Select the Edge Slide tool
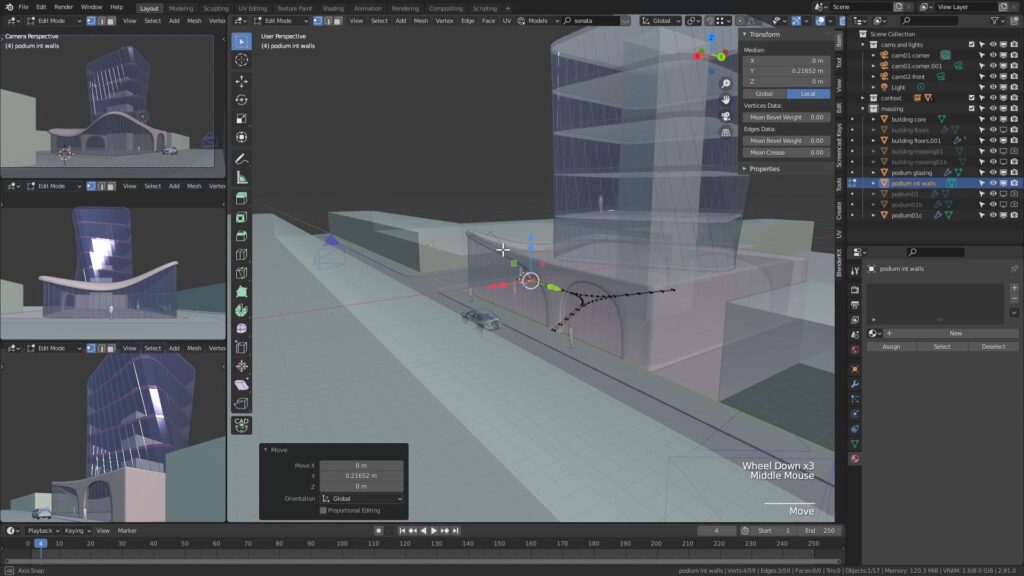This screenshot has width=1024, height=576. coord(242,347)
